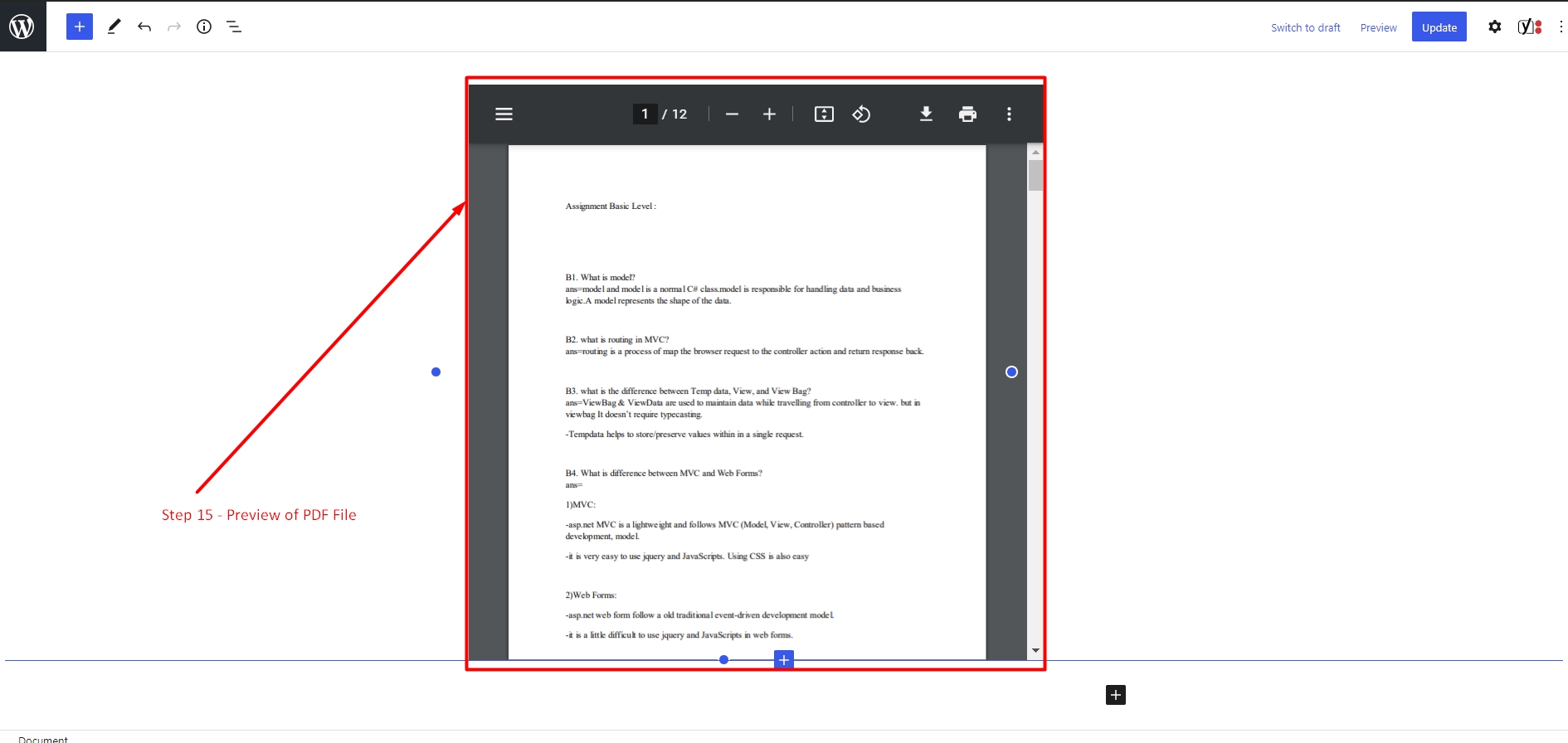
Task: Click the redo arrow icon
Action: (174, 27)
